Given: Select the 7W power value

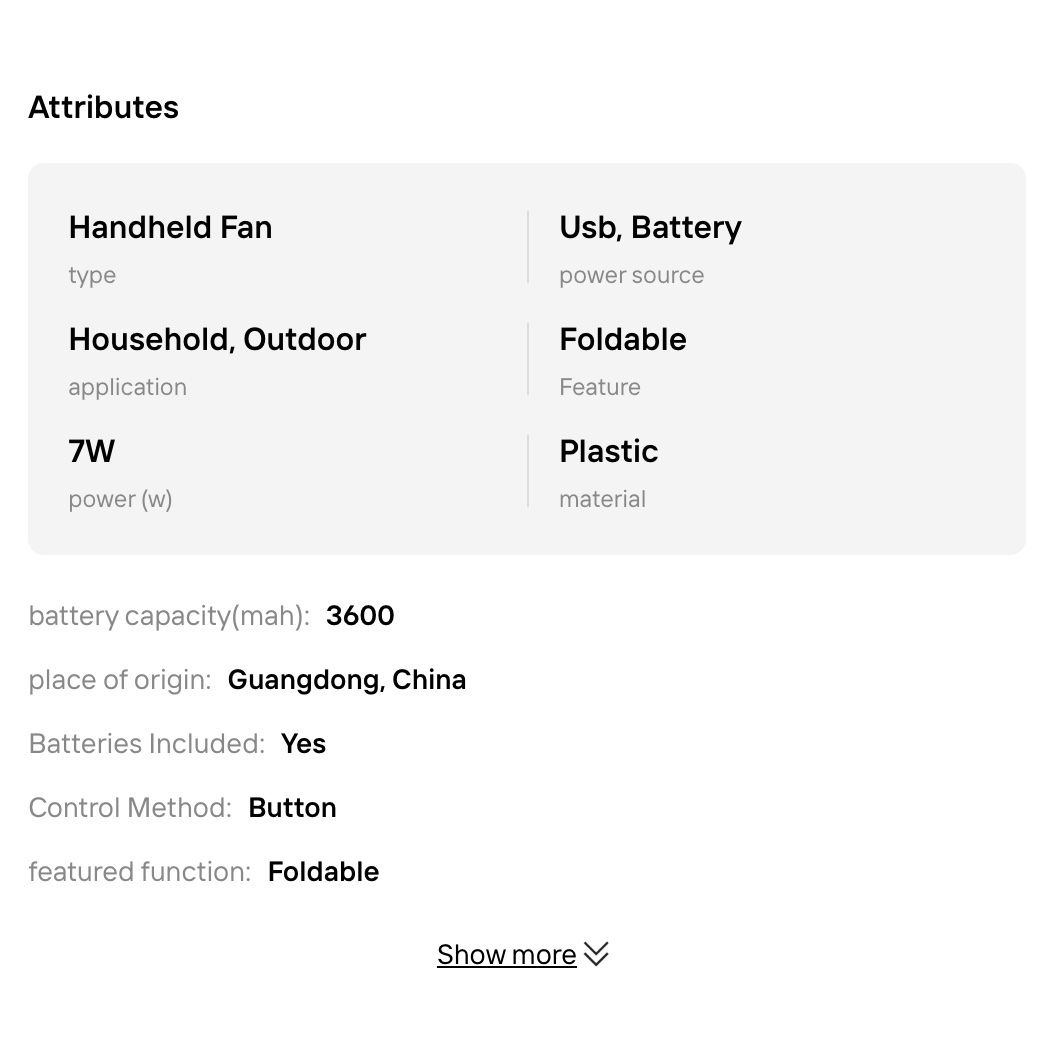Looking at the screenshot, I should 91,451.
